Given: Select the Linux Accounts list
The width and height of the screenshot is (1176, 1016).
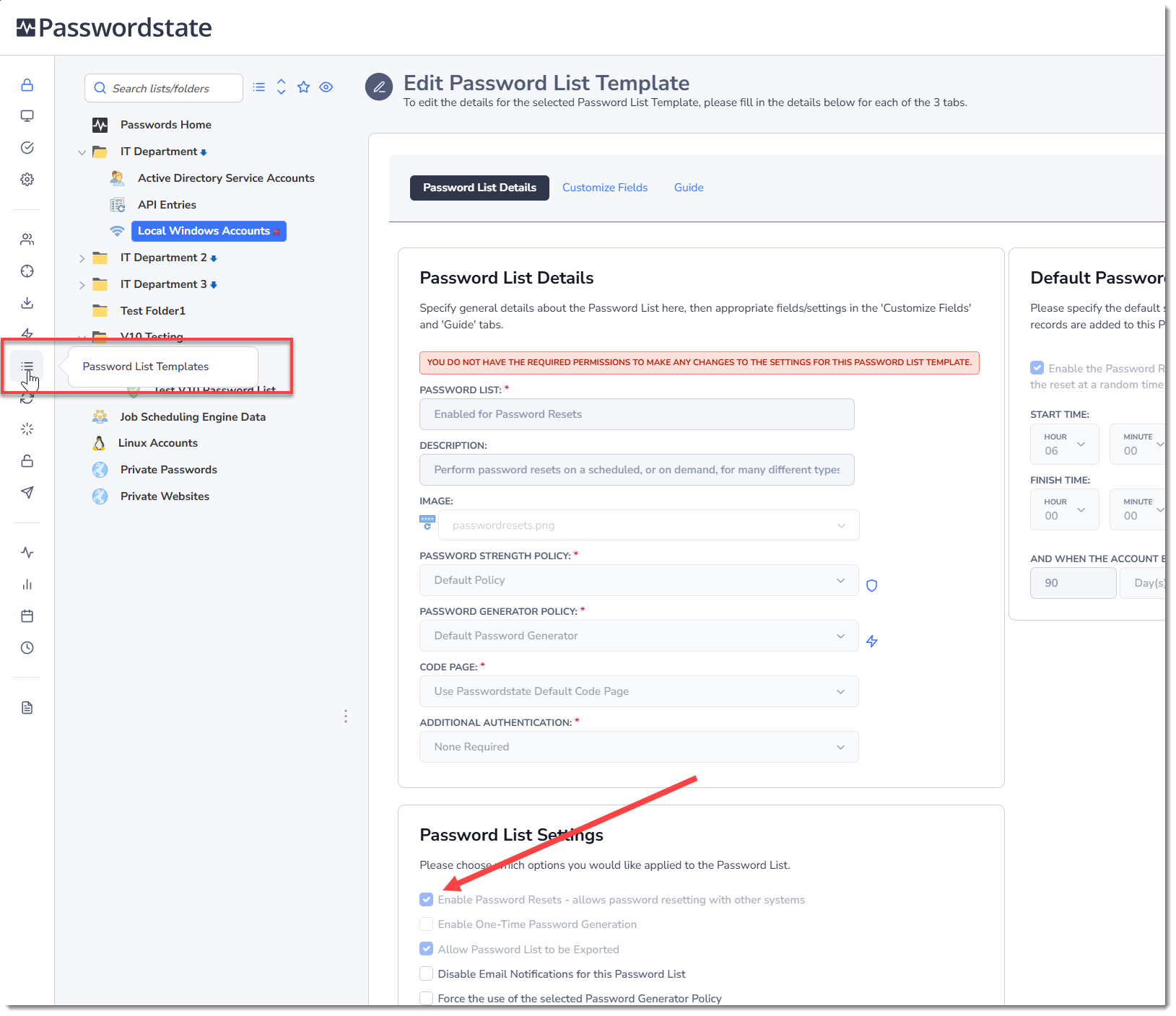Looking at the screenshot, I should pos(158,443).
